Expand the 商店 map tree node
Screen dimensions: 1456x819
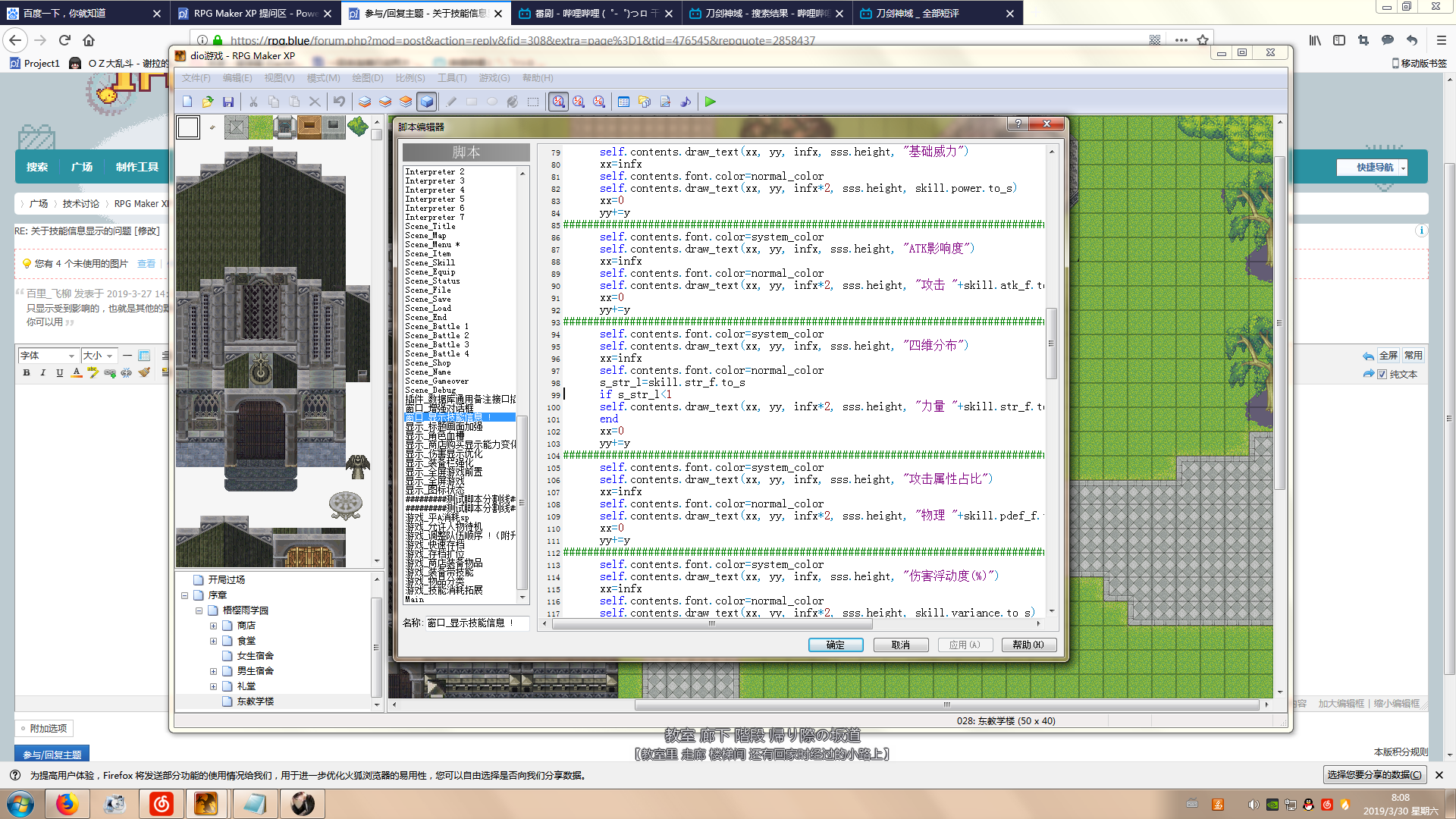213,626
